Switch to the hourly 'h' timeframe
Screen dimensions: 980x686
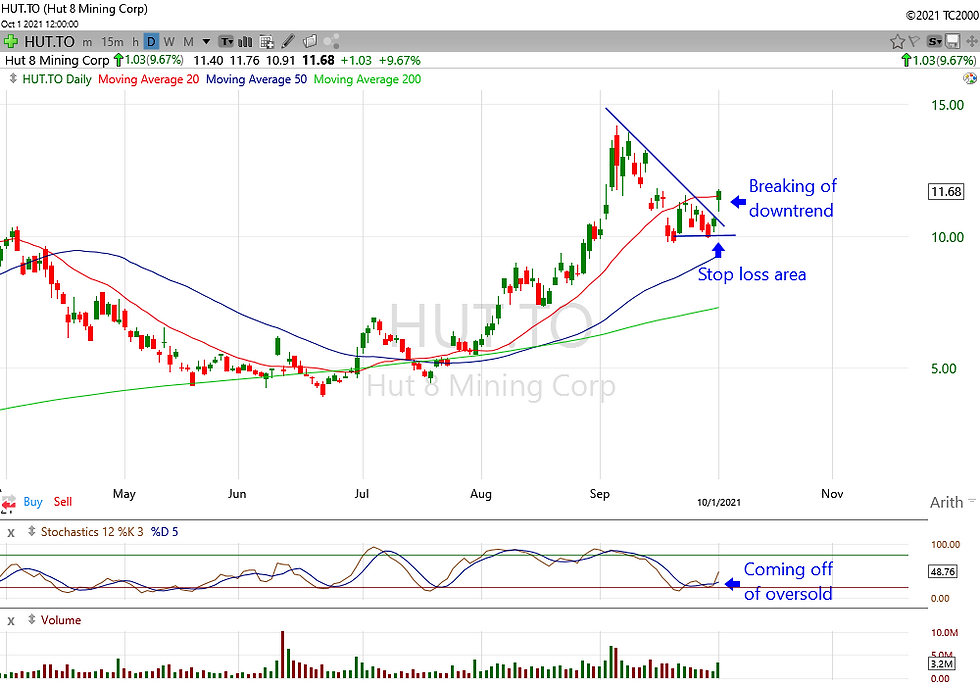point(135,42)
